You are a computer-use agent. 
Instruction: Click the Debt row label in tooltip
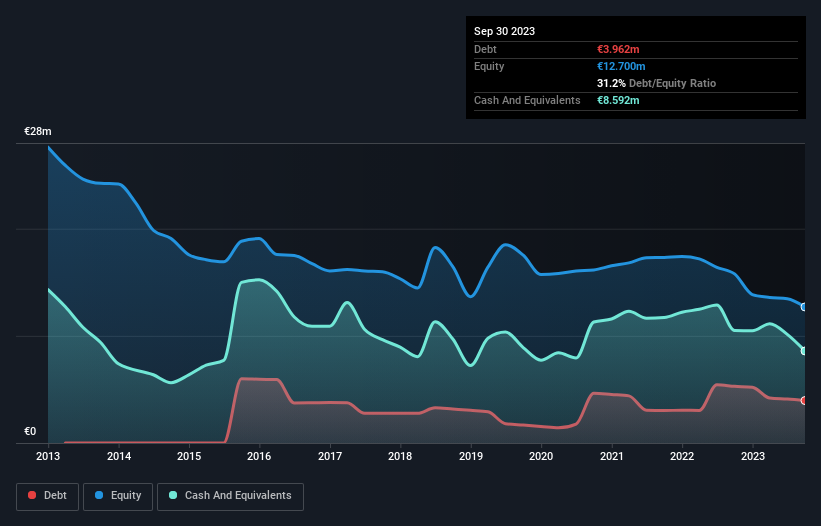pyautogui.click(x=485, y=49)
